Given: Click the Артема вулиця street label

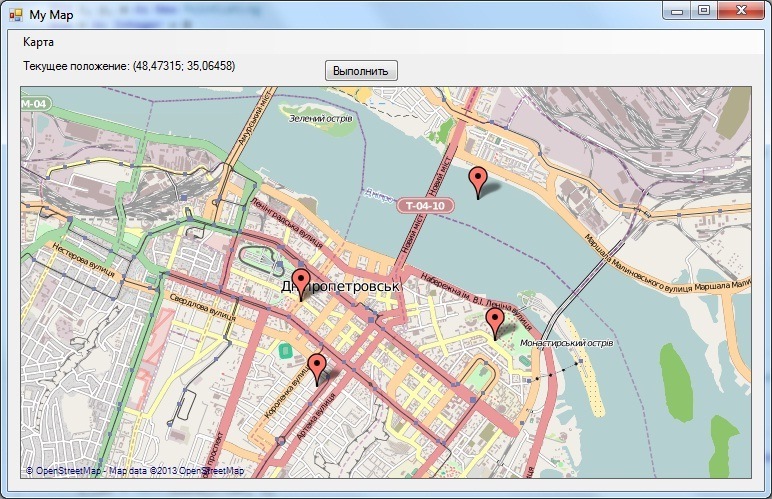Looking at the screenshot, I should click(317, 416).
